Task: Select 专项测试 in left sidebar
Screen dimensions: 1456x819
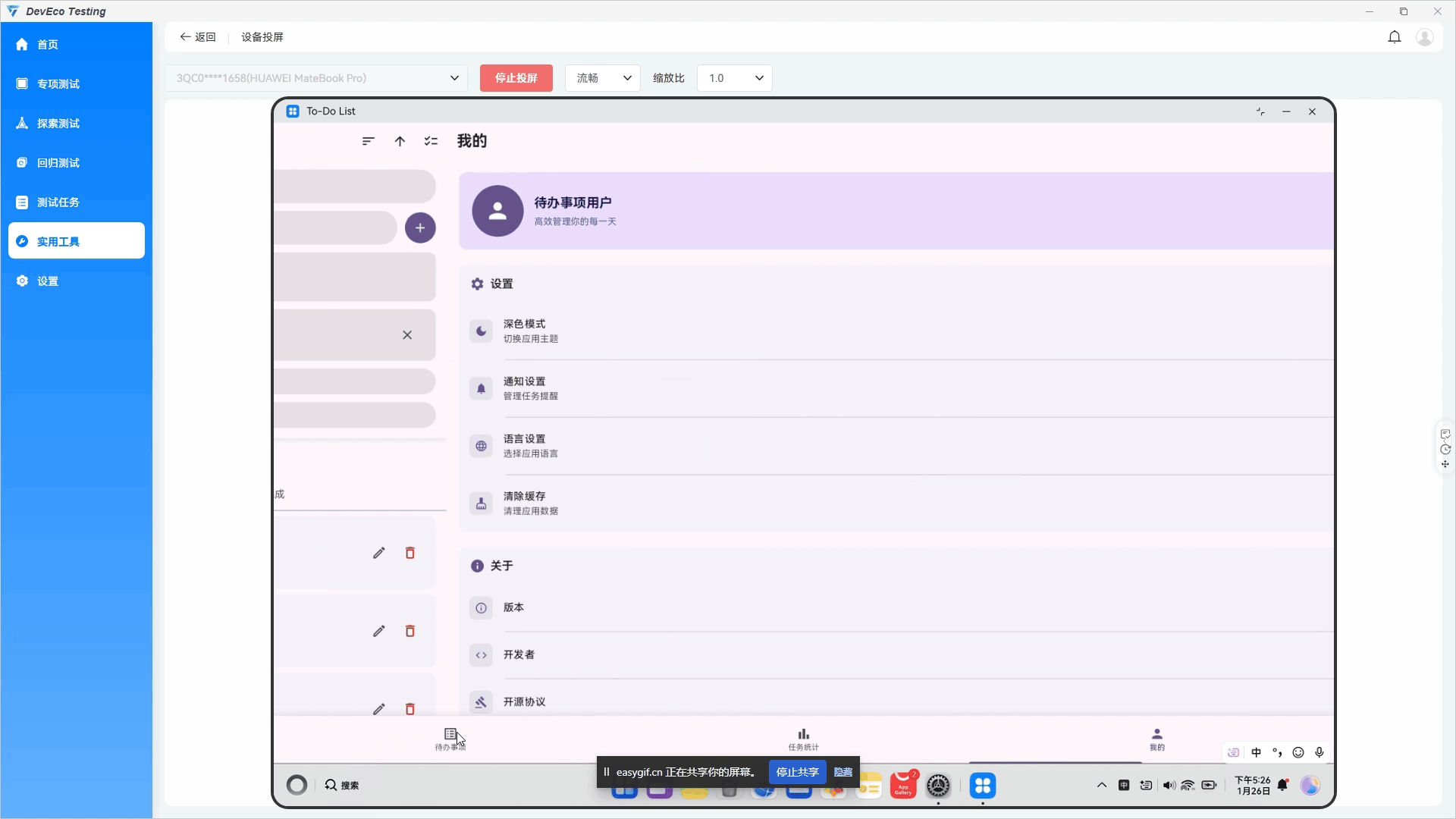Action: click(x=58, y=84)
